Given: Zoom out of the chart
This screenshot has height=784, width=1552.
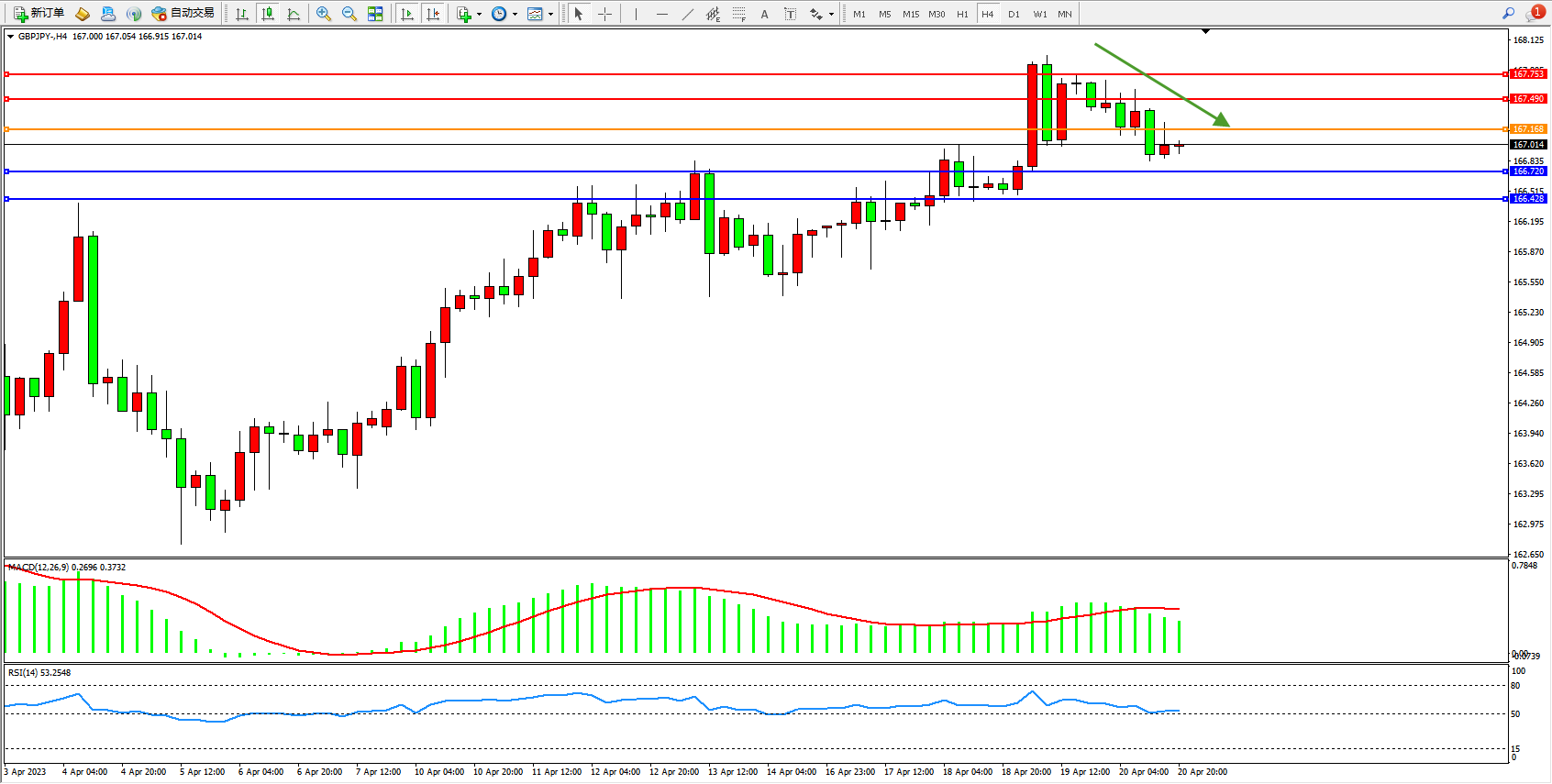Looking at the screenshot, I should (349, 14).
